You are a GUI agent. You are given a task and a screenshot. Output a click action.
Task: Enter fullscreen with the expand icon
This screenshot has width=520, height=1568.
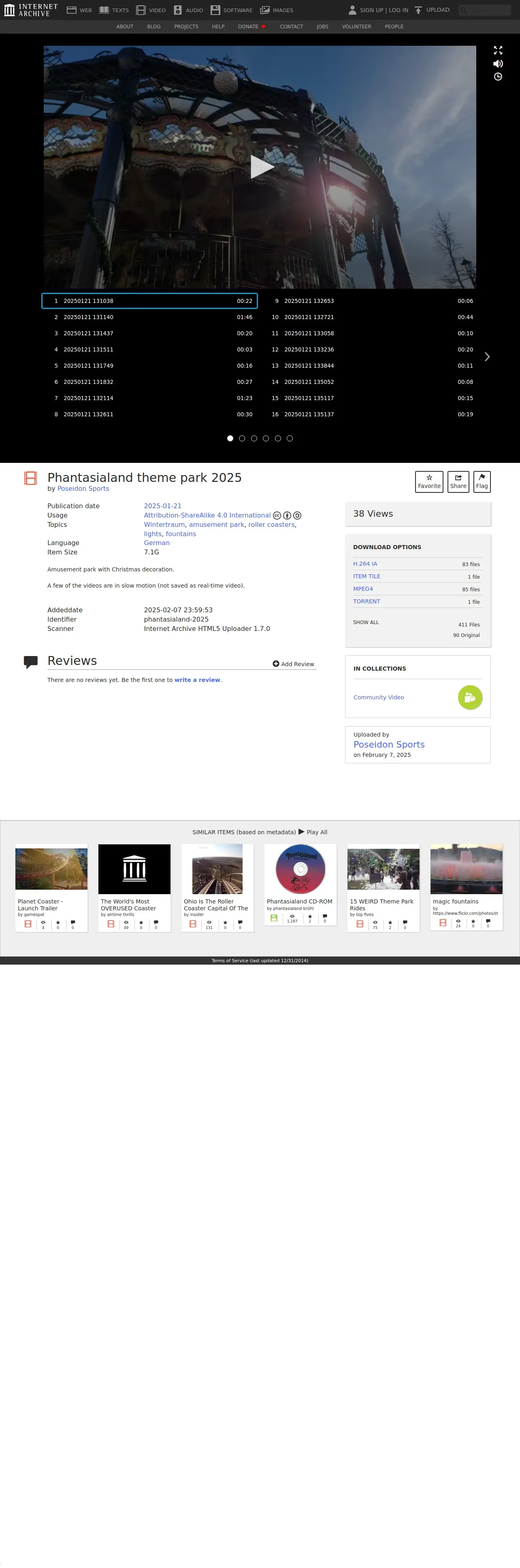tap(498, 51)
